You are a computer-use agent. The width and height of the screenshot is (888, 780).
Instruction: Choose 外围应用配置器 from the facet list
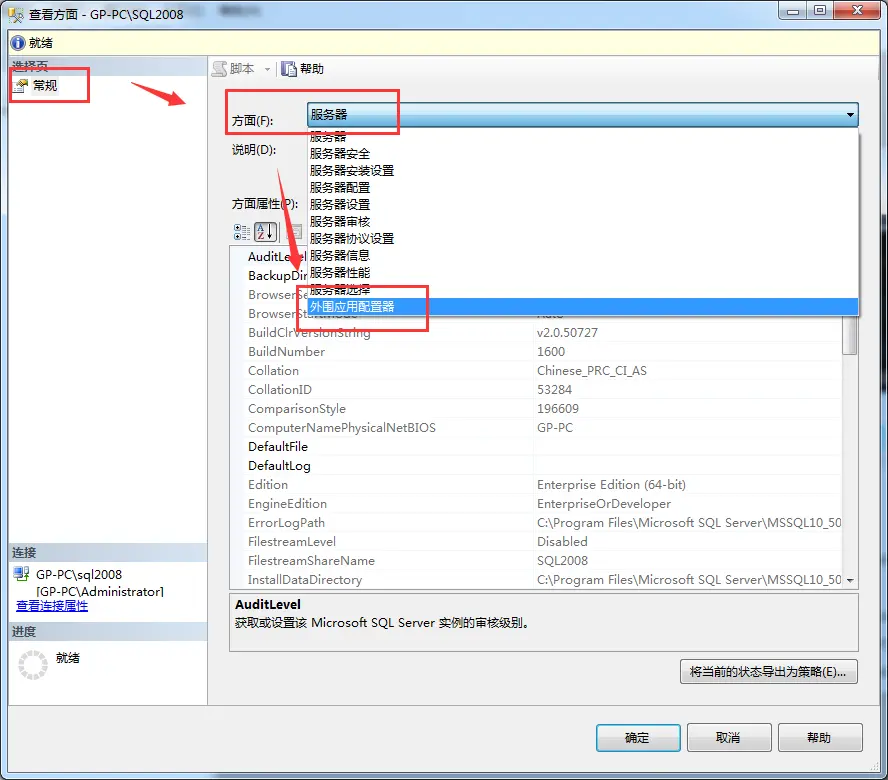click(352, 307)
